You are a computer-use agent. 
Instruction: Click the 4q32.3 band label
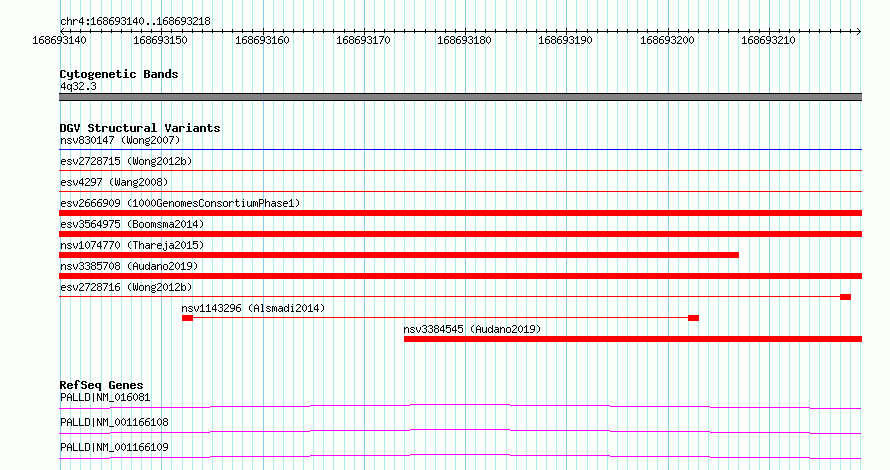click(78, 86)
